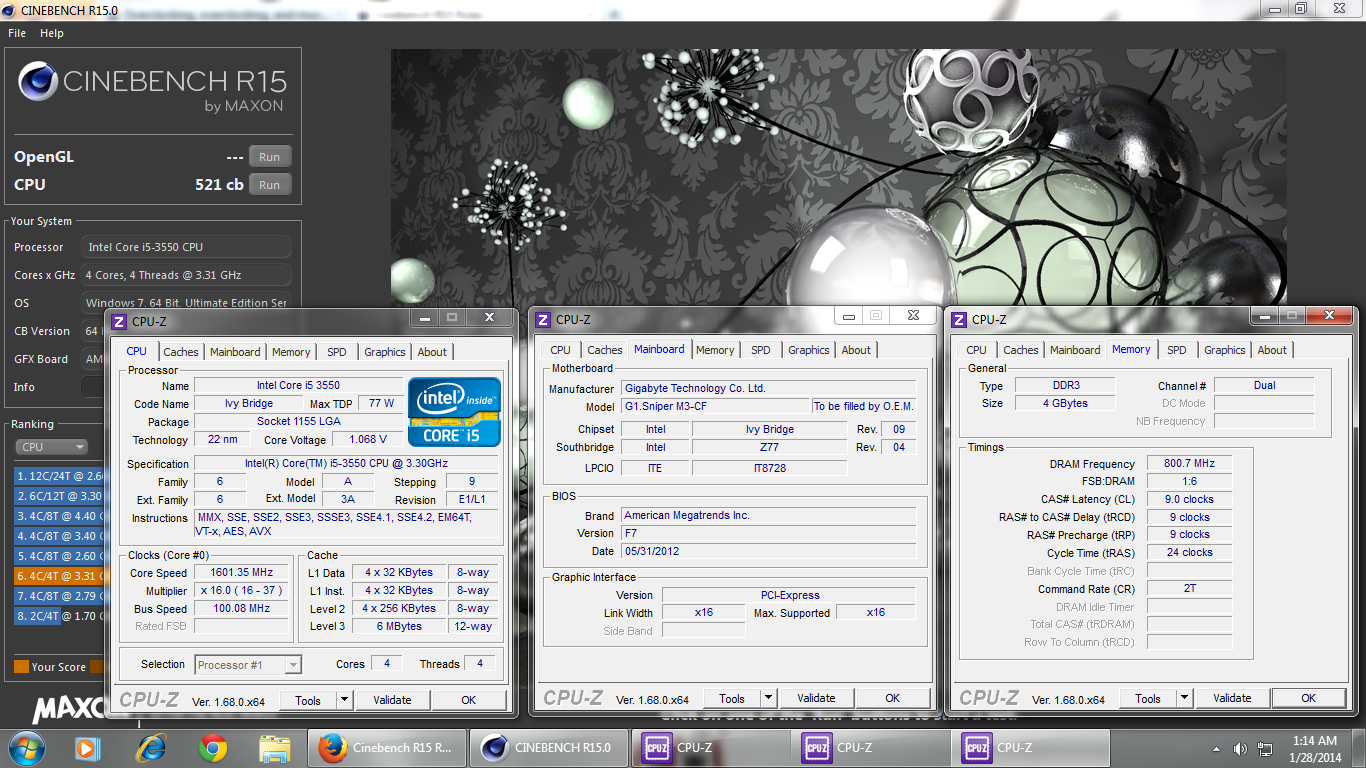Open Memory tab in left CPU-Z window
Image resolution: width=1366 pixels, height=768 pixels.
[x=291, y=352]
